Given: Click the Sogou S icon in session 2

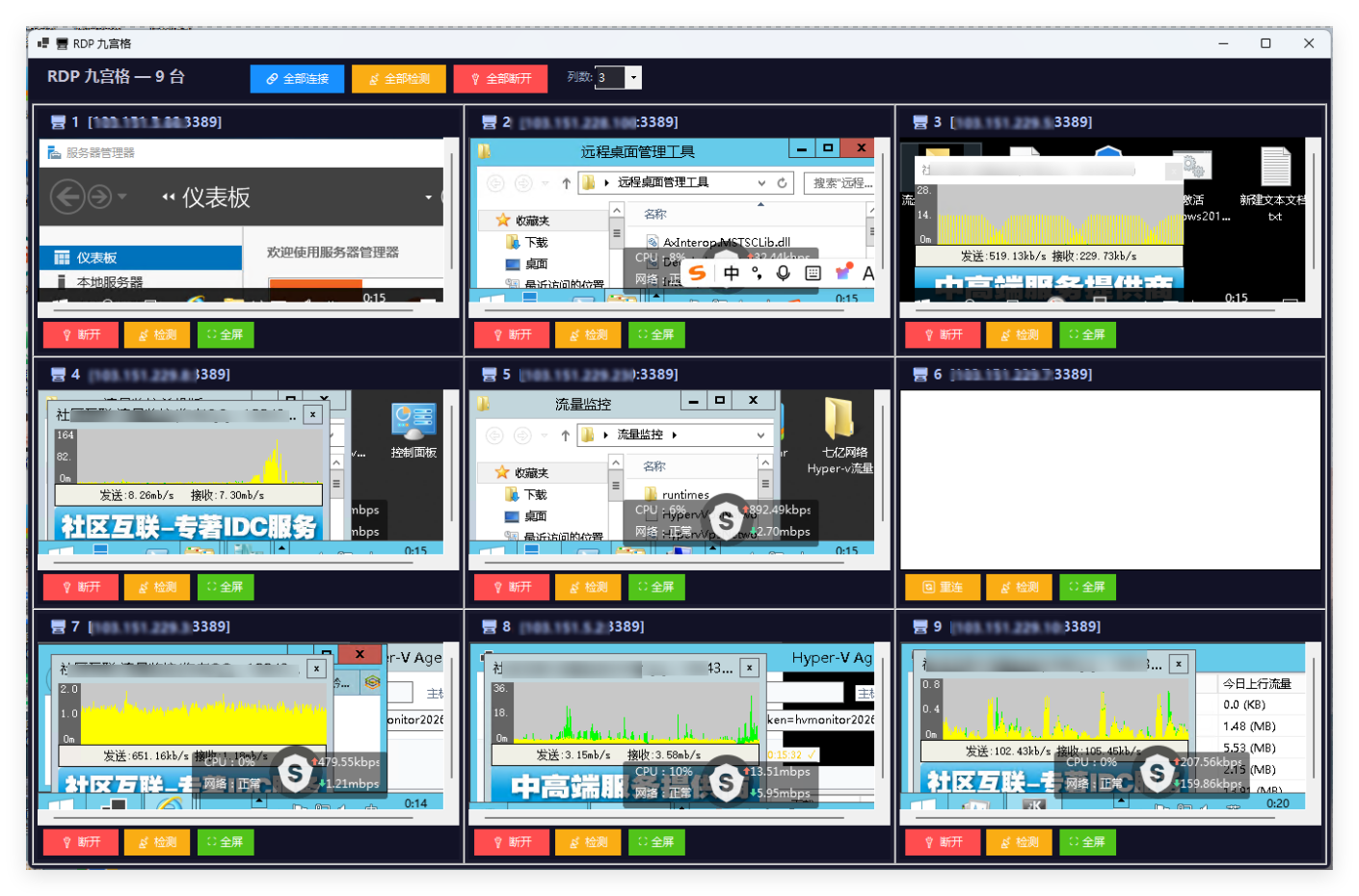Looking at the screenshot, I should coord(697,274).
